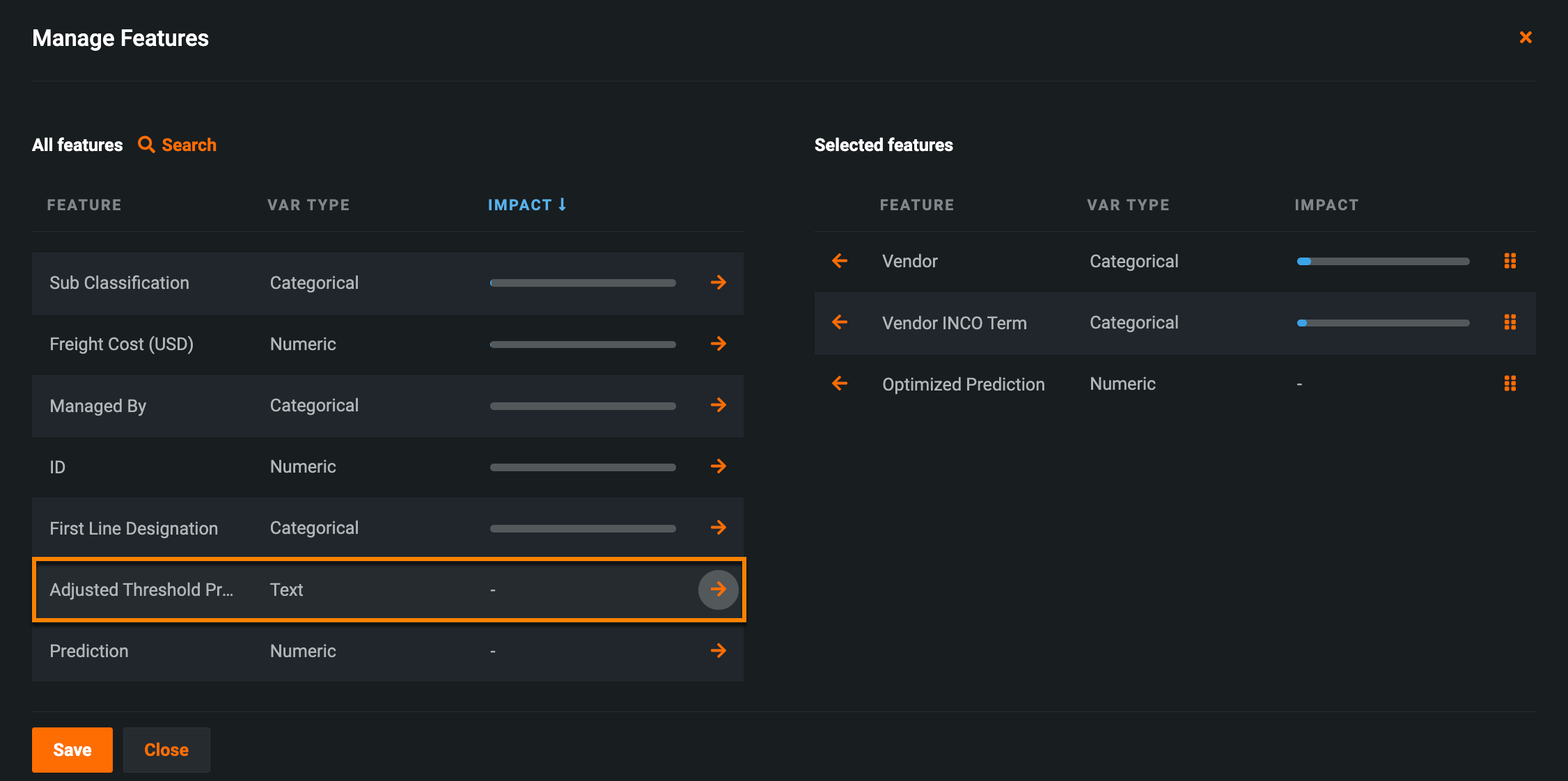Image resolution: width=1568 pixels, height=781 pixels.
Task: Remove Vendor INCO Term from selected features
Action: [x=840, y=322]
